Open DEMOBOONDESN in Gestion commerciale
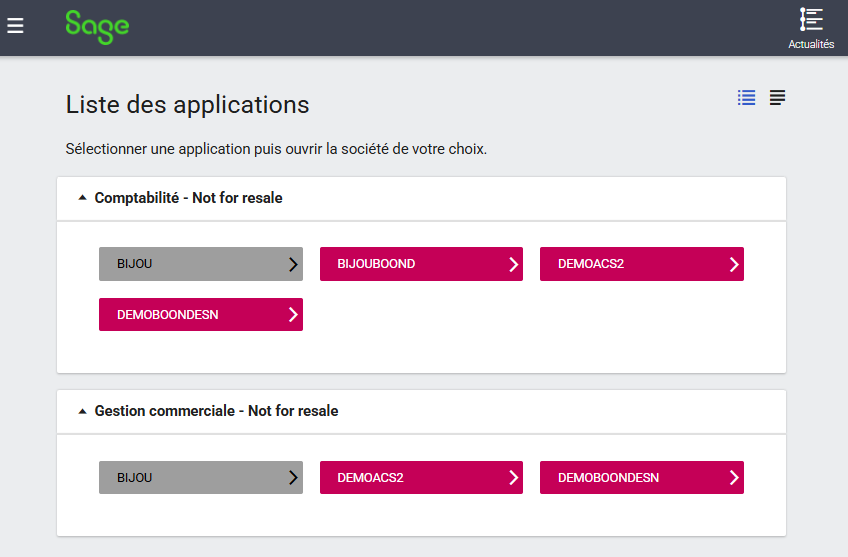This screenshot has width=848, height=557. tap(630, 477)
